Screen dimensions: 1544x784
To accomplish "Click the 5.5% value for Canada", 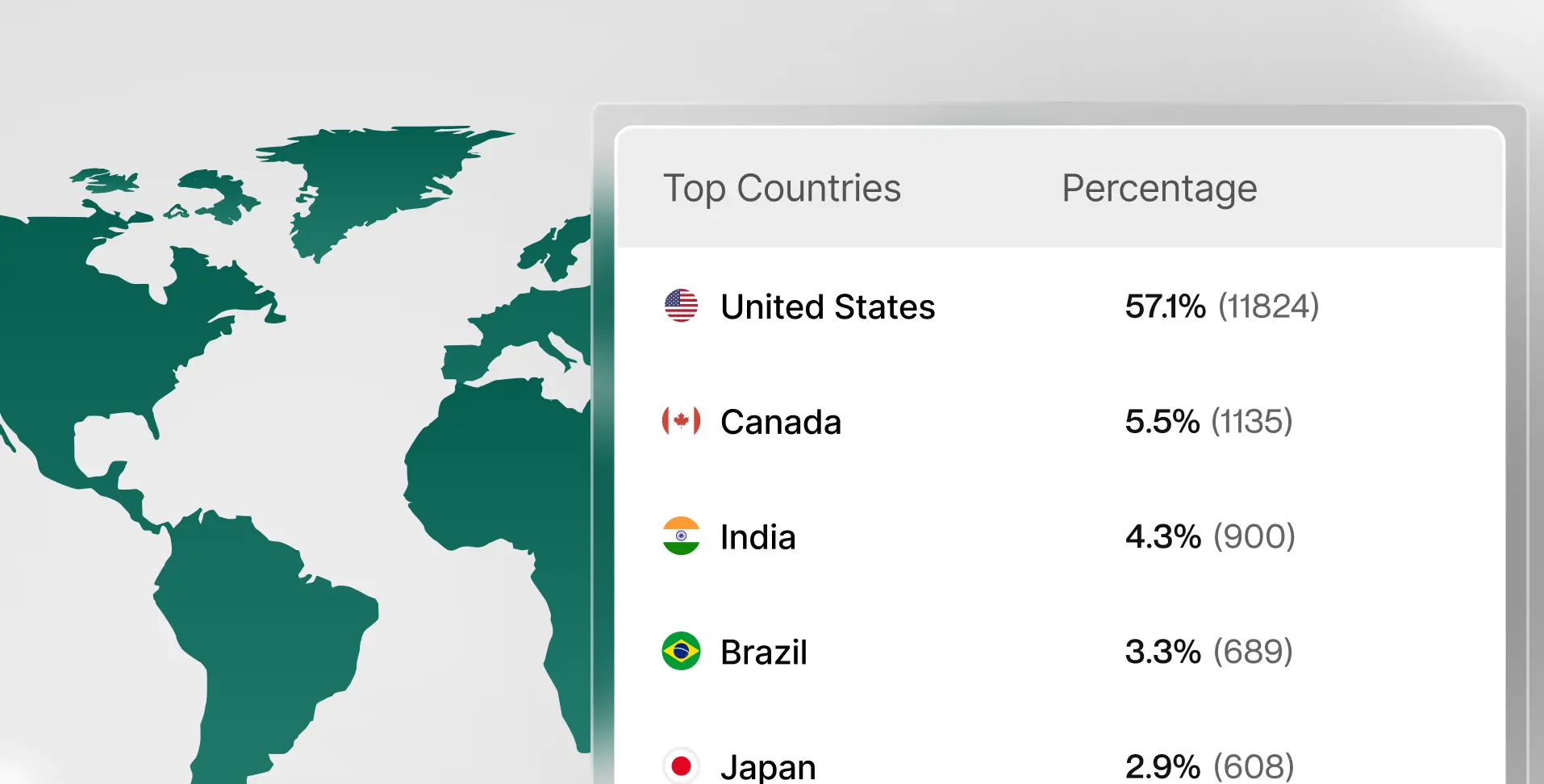I will click(1162, 421).
